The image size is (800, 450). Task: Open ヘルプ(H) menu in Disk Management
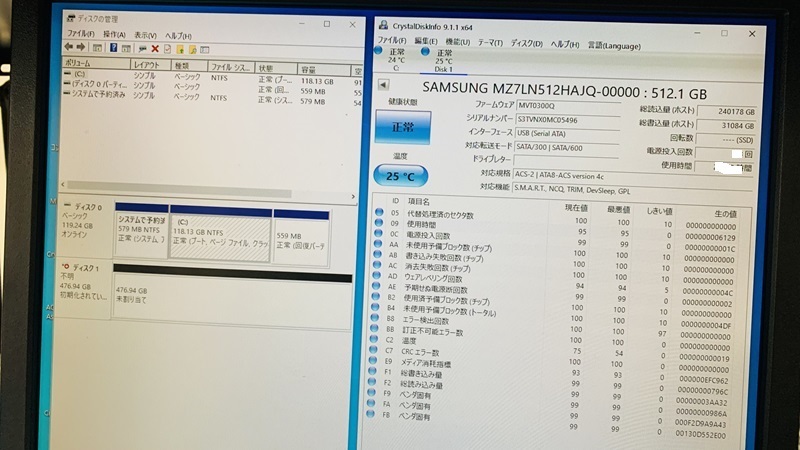click(x=178, y=36)
